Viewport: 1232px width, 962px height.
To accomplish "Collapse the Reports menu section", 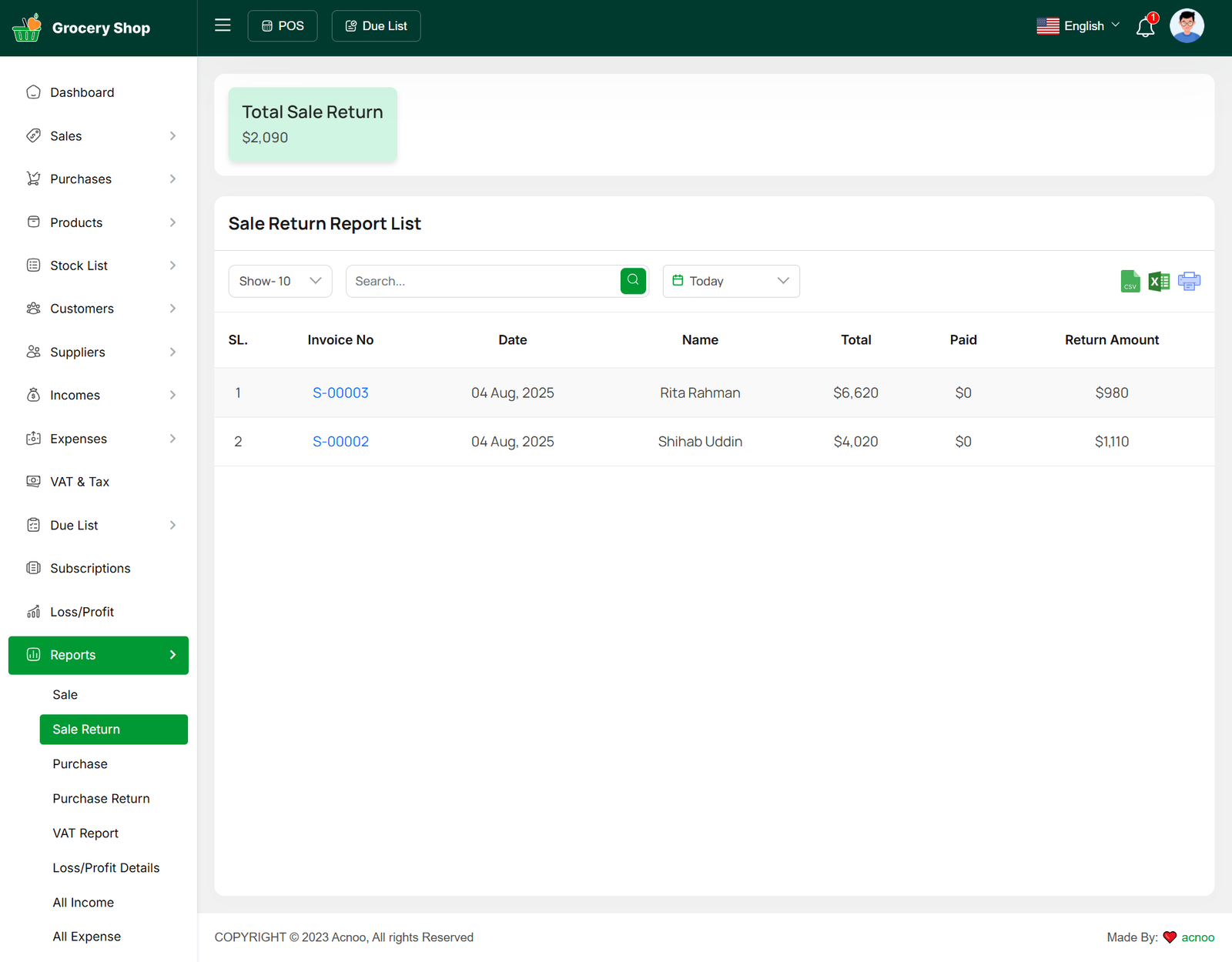I will (99, 655).
